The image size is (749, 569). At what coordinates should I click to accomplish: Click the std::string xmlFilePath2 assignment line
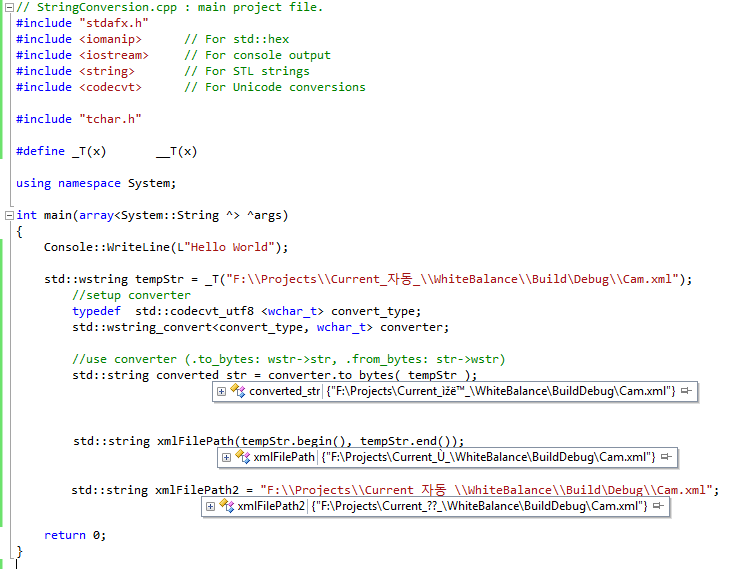pyautogui.click(x=395, y=490)
